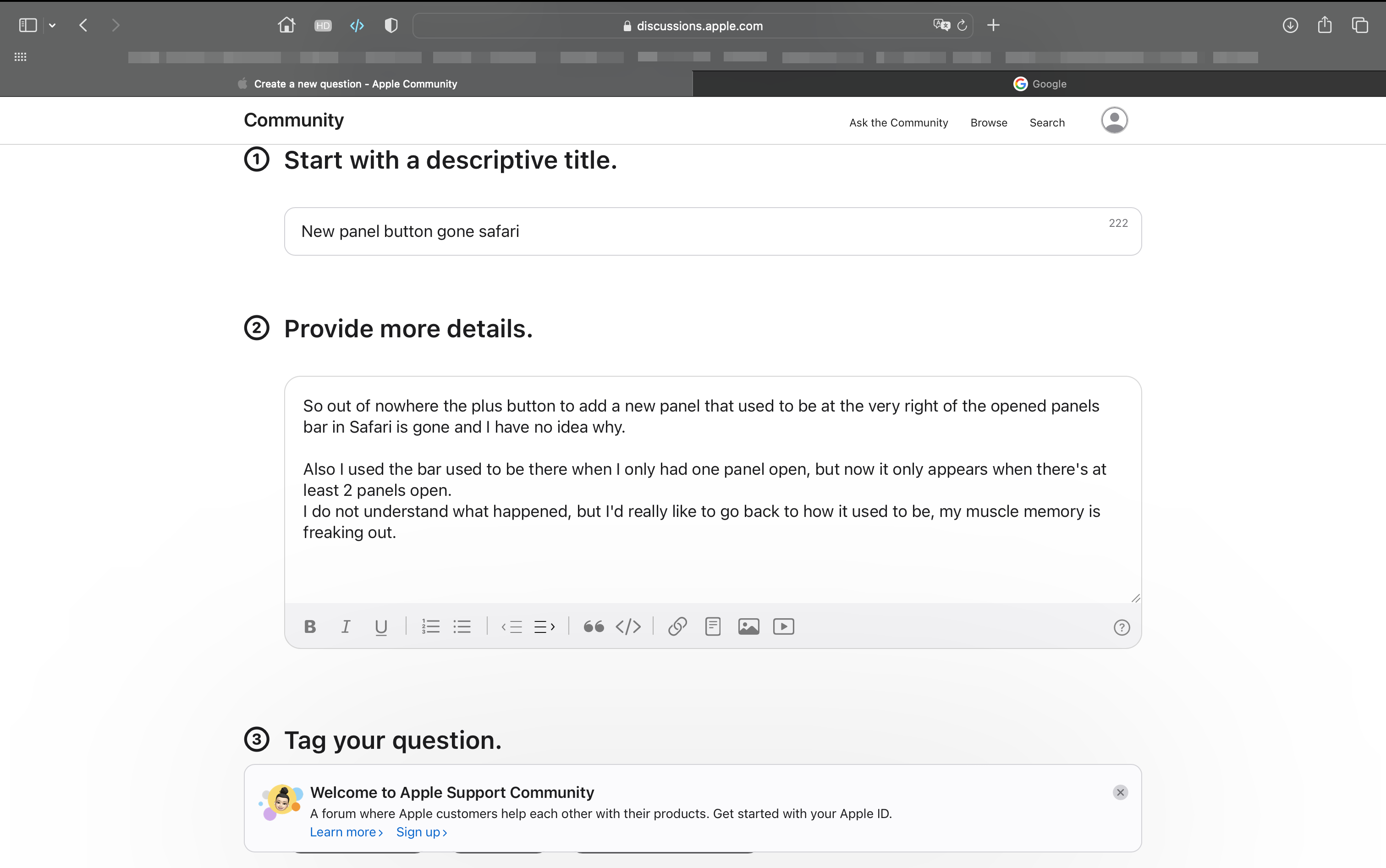The width and height of the screenshot is (1386, 868).
Task: Dismiss the Welcome to Apple Support banner
Action: 1120,792
